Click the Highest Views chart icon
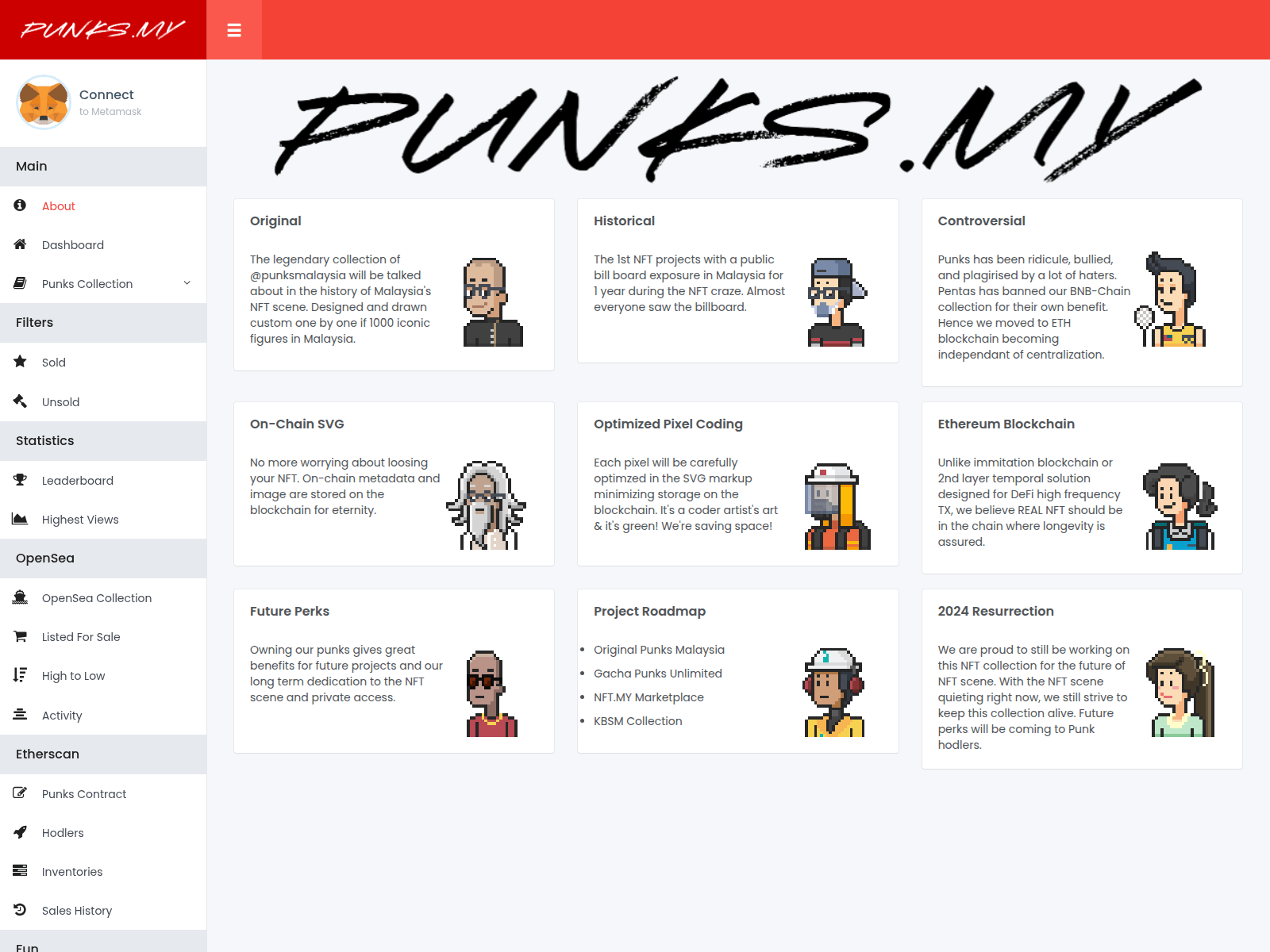Screen dimensions: 1270x952 [20, 519]
